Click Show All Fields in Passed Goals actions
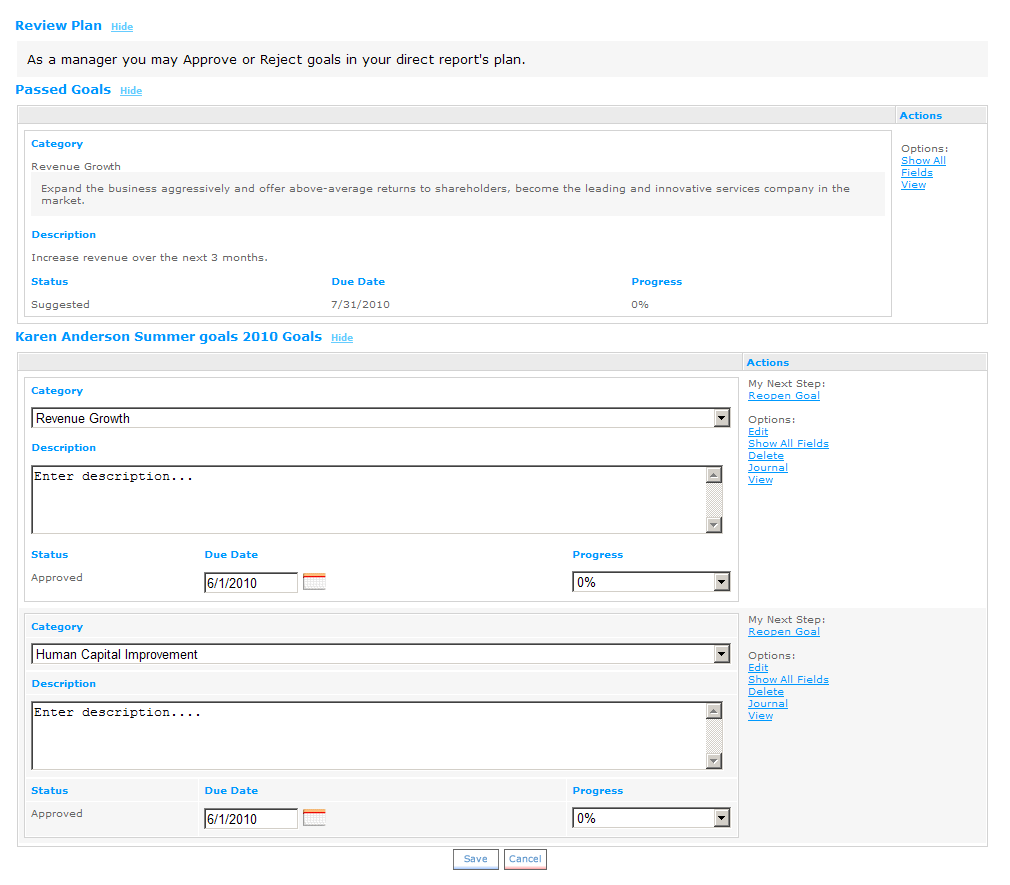The image size is (1010, 885). tap(923, 166)
